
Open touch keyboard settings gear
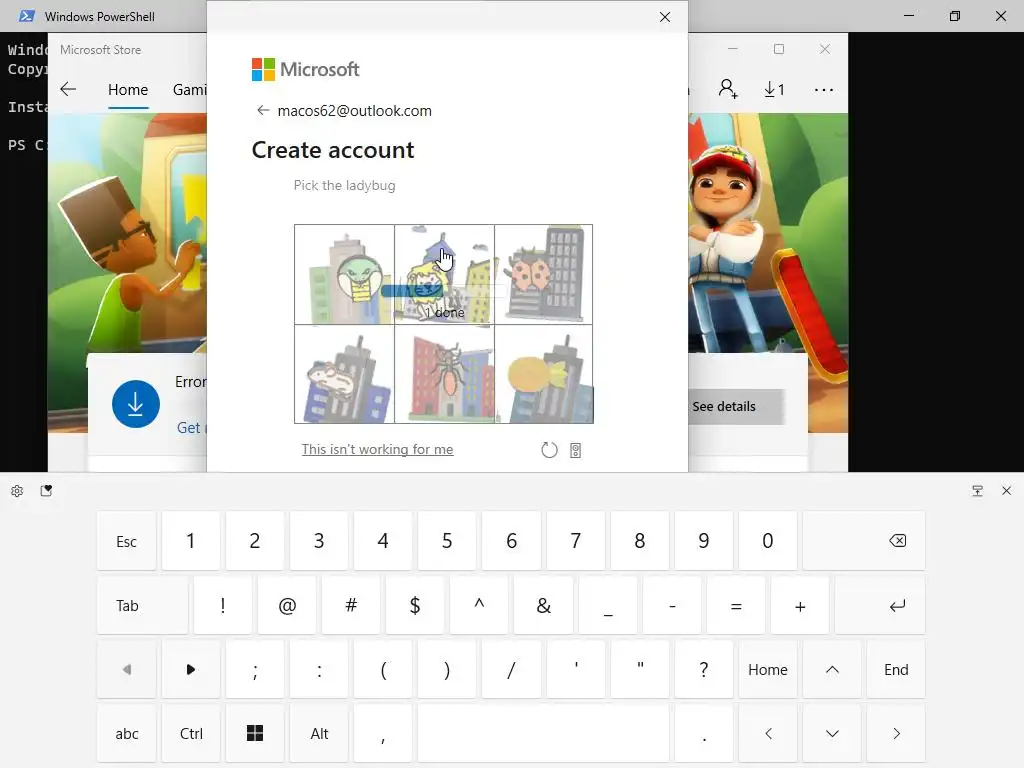tap(17, 491)
